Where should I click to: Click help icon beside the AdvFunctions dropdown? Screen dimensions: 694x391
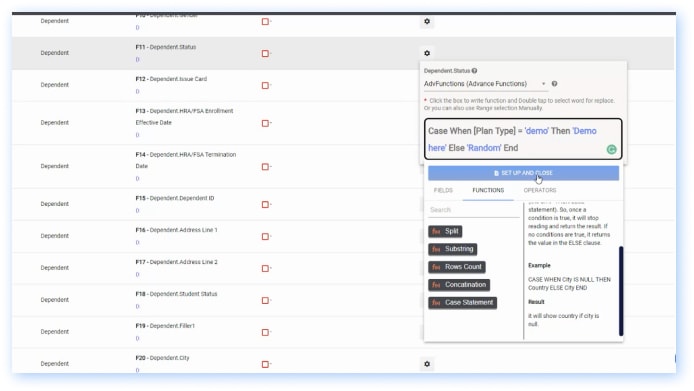554,84
